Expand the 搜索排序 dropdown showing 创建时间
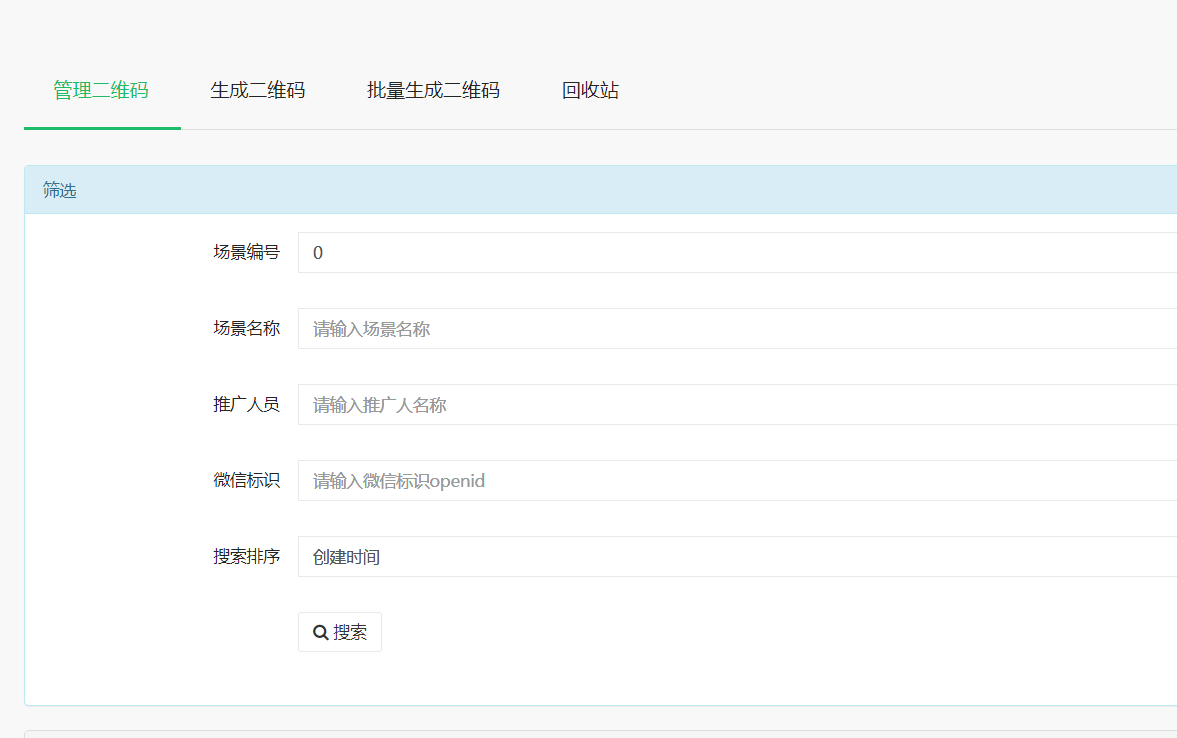The image size is (1177, 738). coord(737,557)
